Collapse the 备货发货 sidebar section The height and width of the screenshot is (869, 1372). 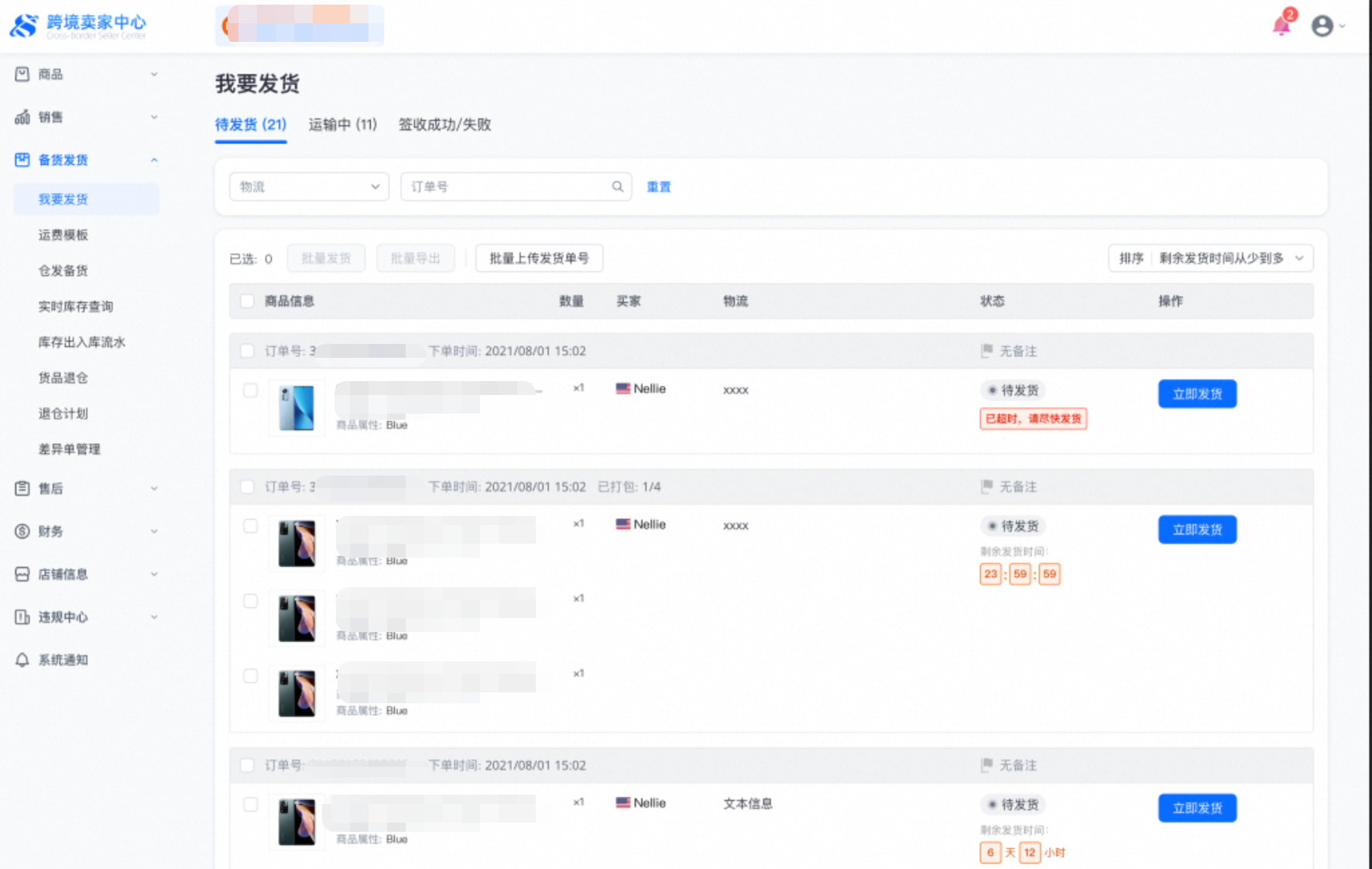[153, 160]
